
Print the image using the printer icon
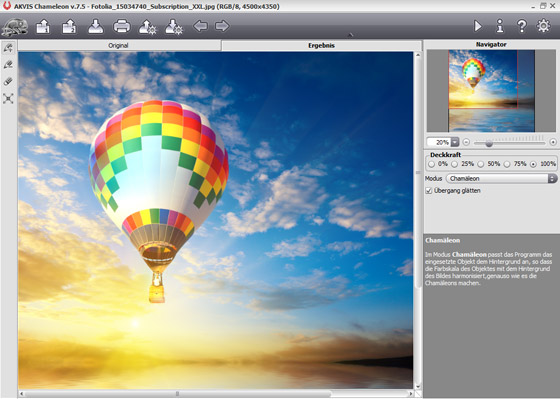[x=122, y=27]
